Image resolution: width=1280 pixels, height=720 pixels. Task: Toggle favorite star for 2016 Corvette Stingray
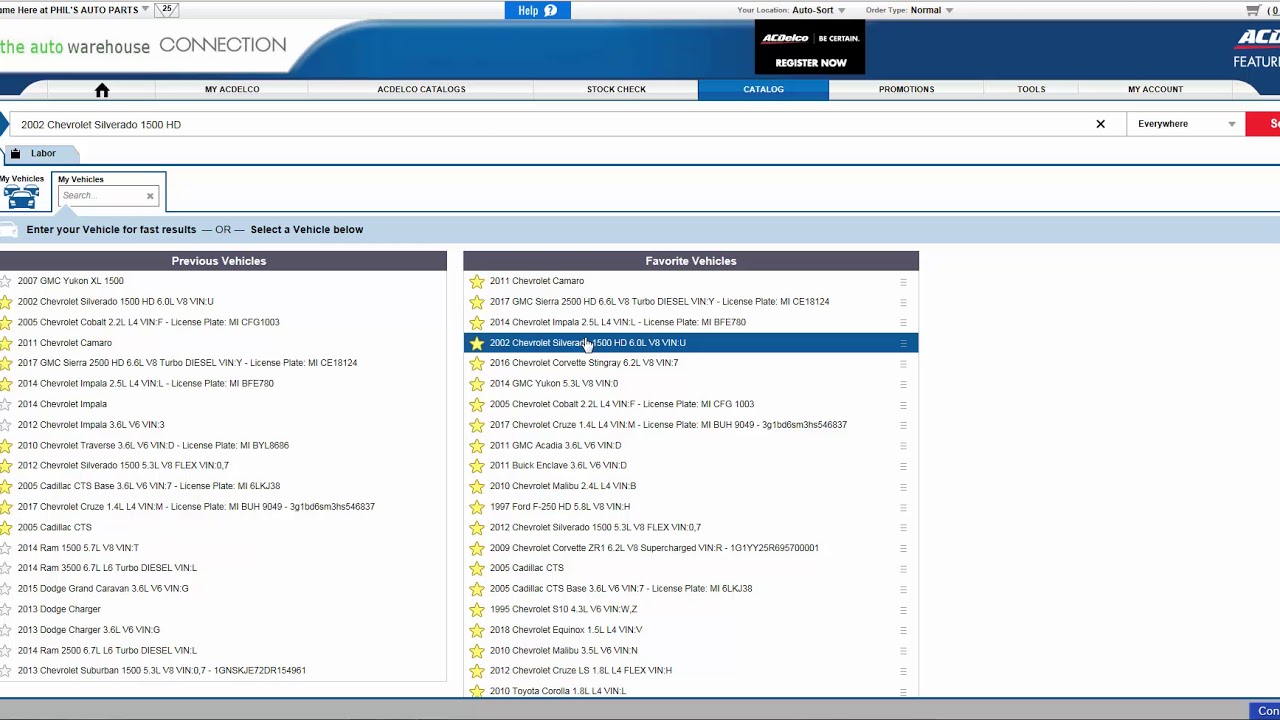477,363
